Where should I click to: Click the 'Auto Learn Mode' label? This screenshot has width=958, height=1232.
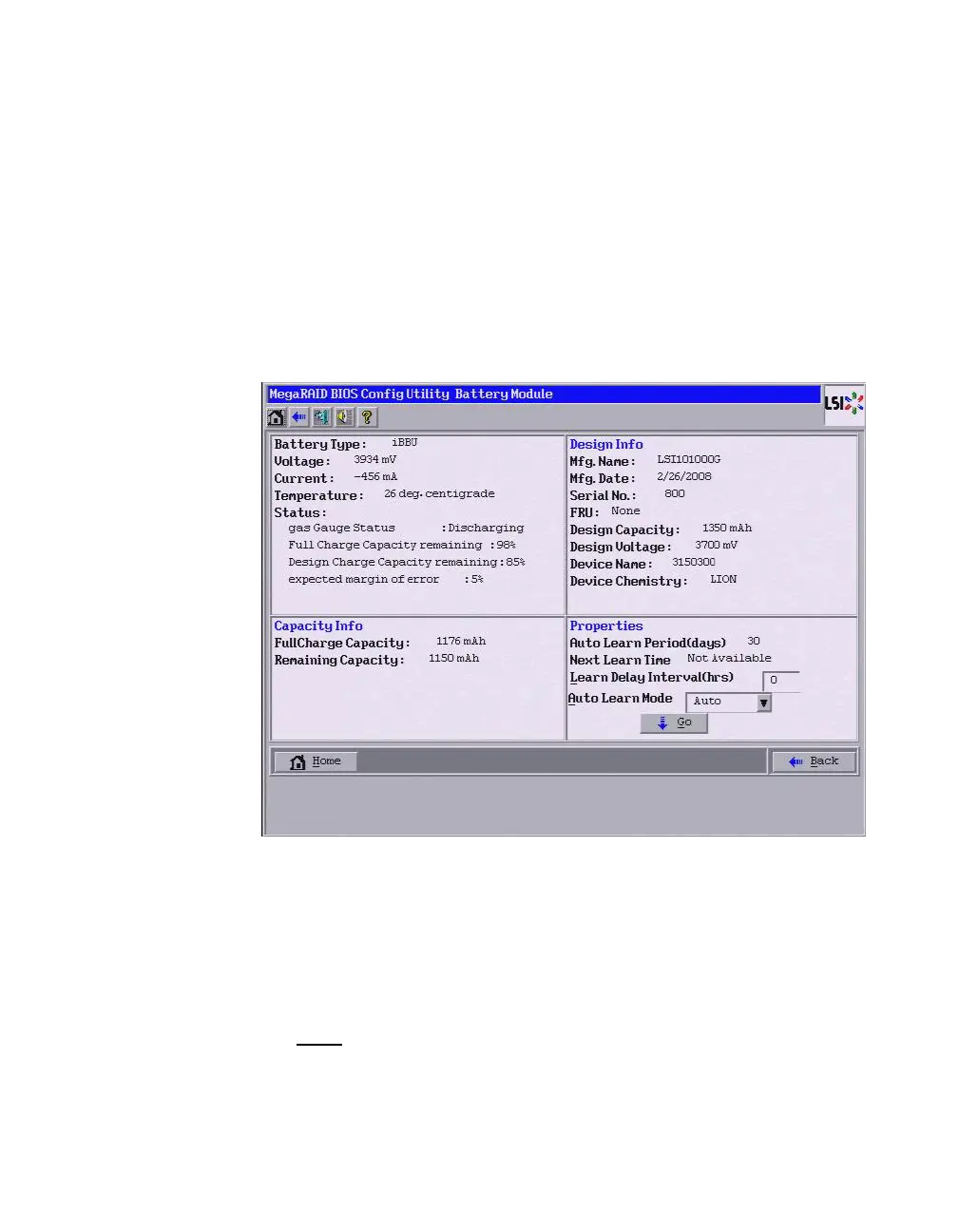[x=621, y=699]
